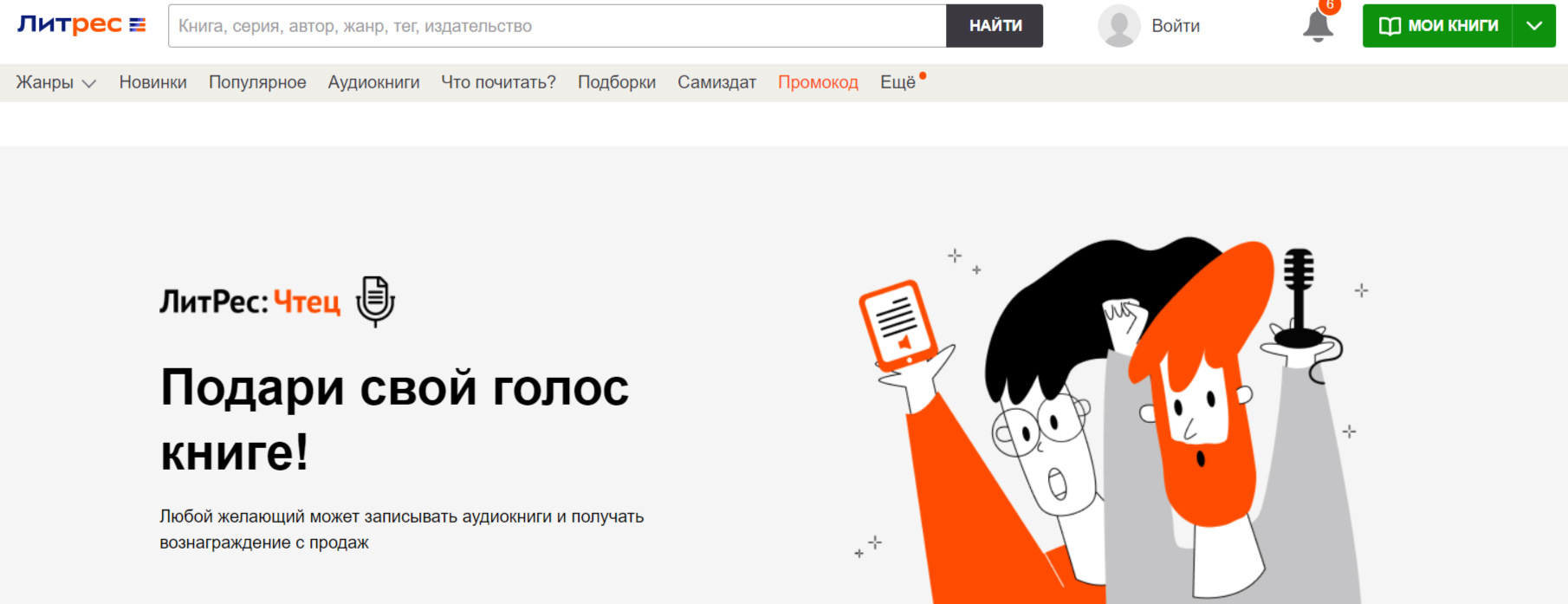This screenshot has width=1568, height=604.
Task: Click the book icon in Мои книги
Action: click(x=1390, y=26)
